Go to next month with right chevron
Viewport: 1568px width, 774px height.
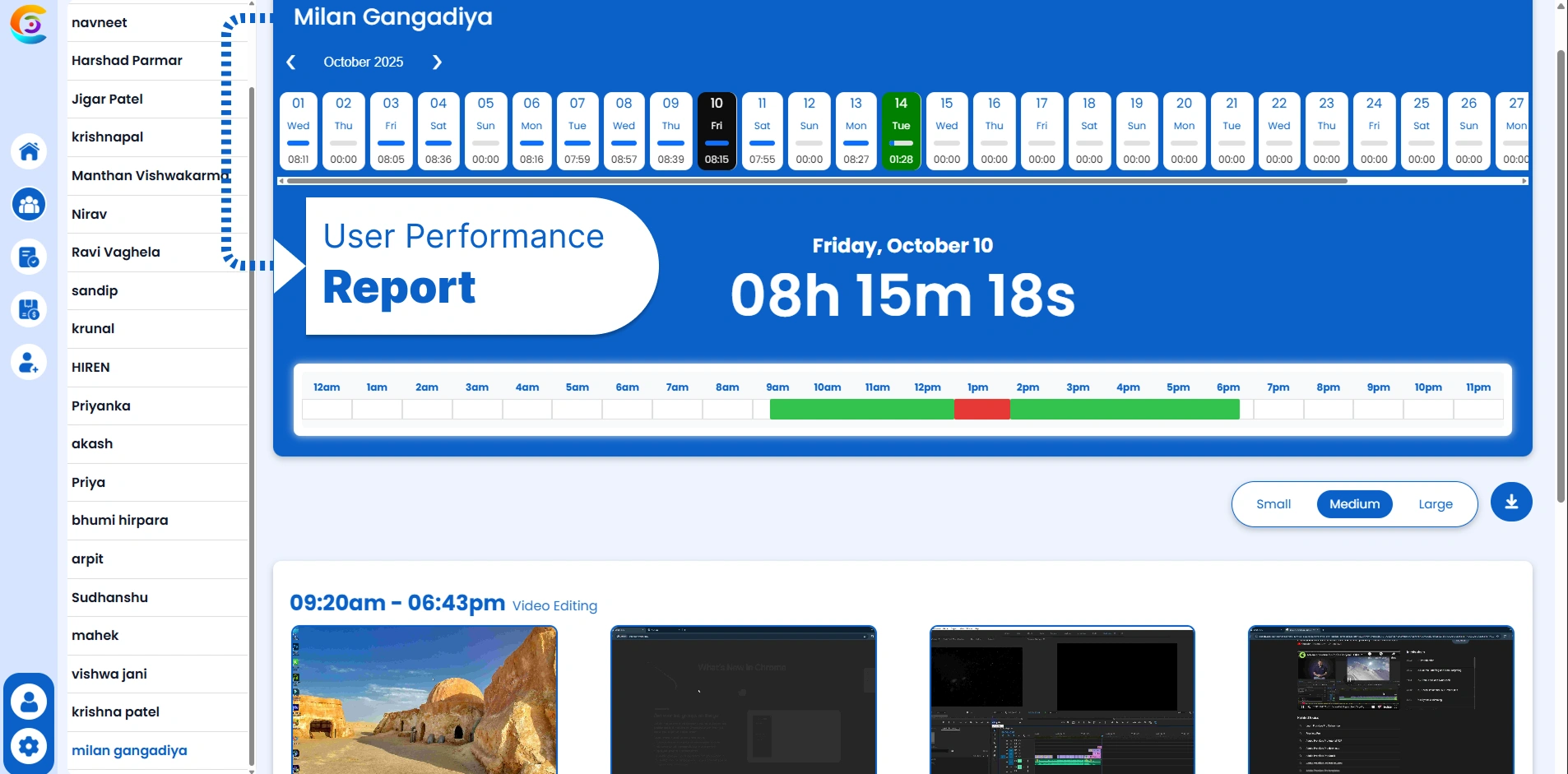click(437, 63)
